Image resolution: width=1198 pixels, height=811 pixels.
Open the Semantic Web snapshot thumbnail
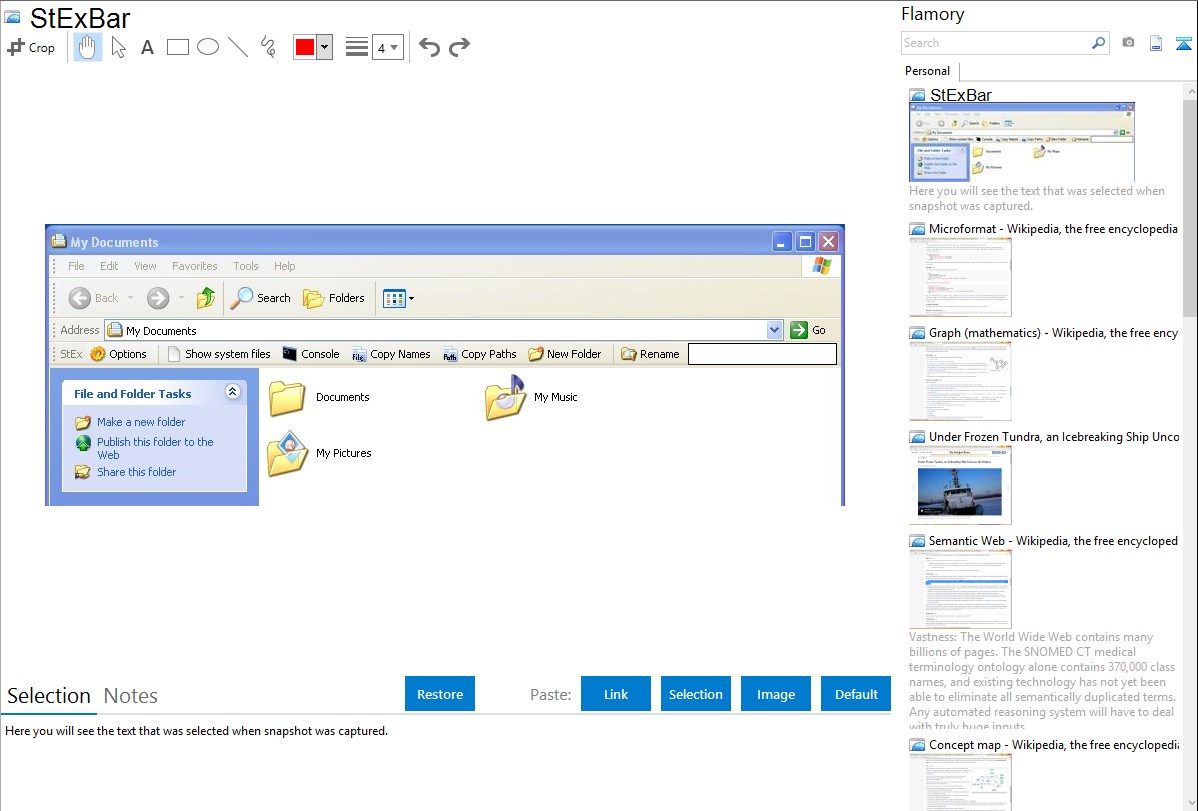pyautogui.click(x=960, y=588)
